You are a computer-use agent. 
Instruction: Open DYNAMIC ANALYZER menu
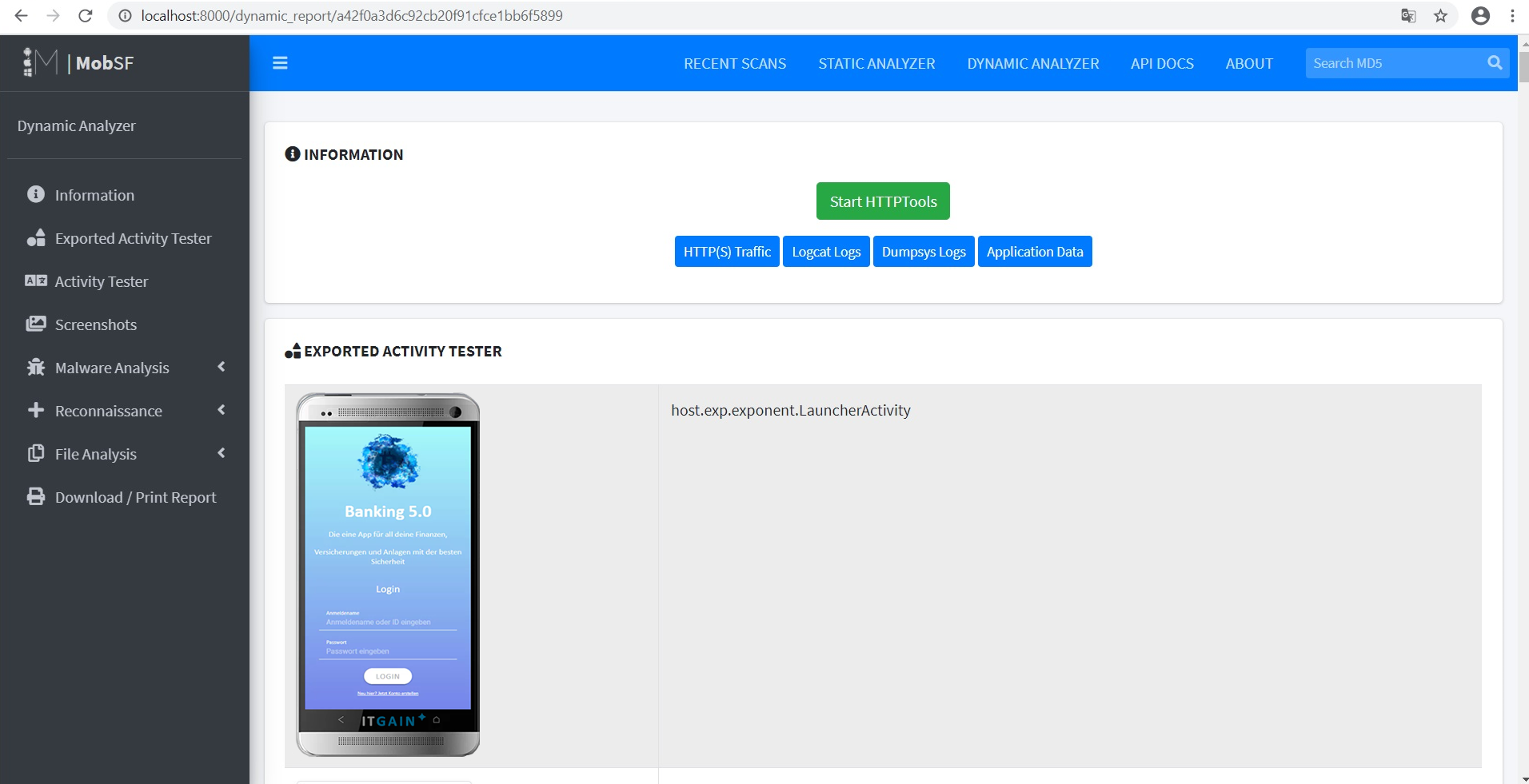point(1033,63)
